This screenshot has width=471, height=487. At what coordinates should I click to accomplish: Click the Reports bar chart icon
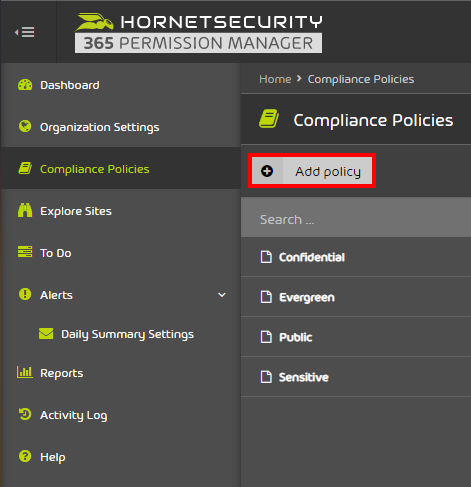tap(25, 372)
